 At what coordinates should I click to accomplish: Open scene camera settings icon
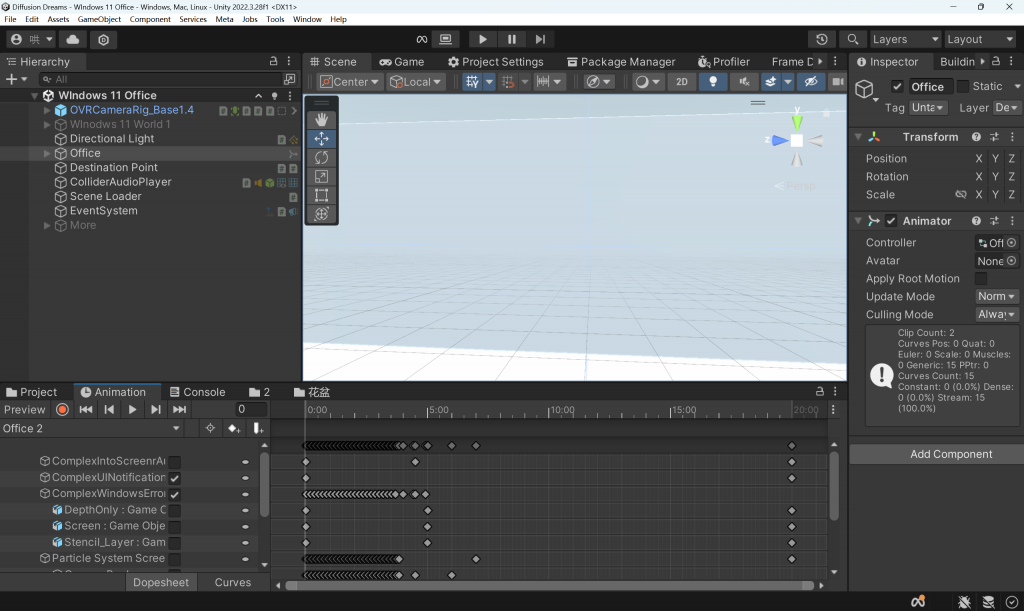[x=837, y=82]
